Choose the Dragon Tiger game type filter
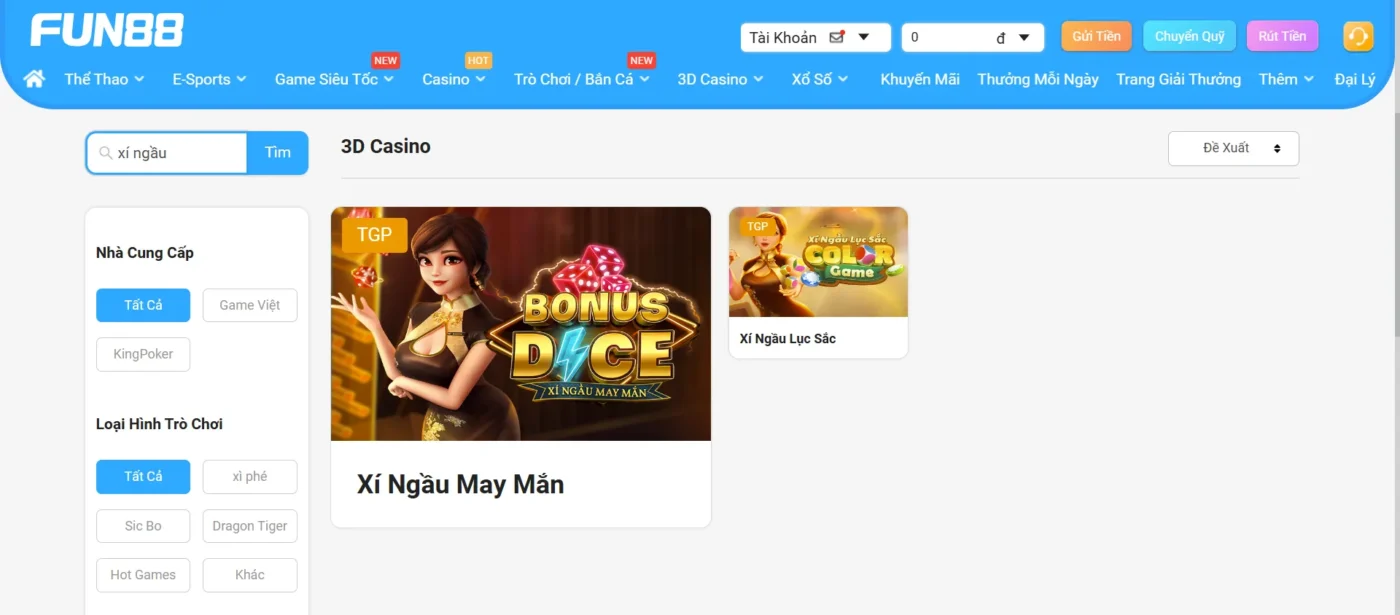The height and width of the screenshot is (615, 1400). 250,526
